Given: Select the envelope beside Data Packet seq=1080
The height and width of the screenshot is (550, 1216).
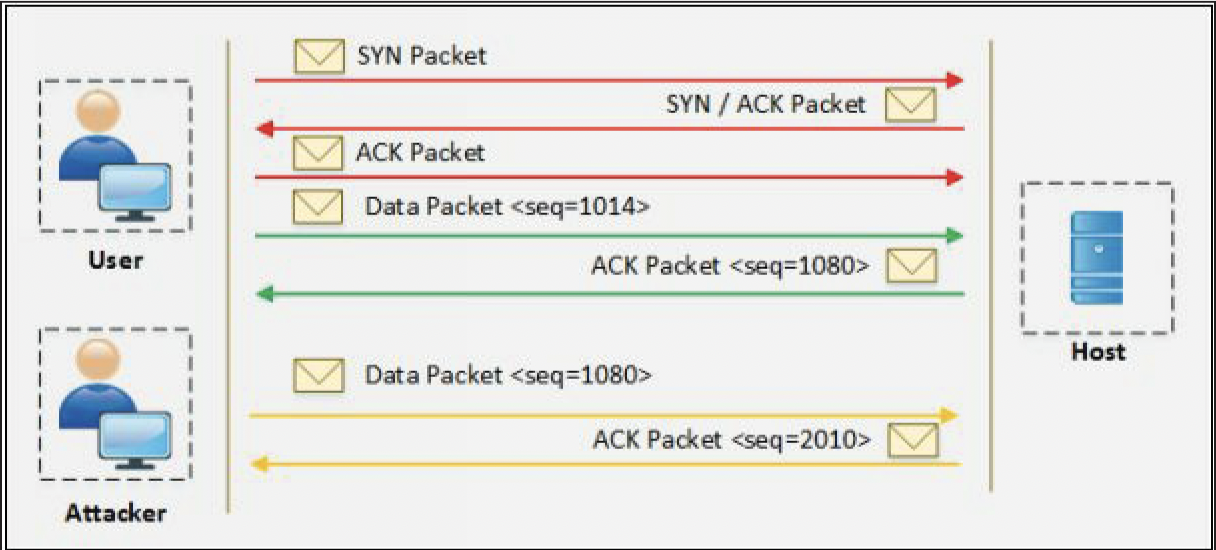Looking at the screenshot, I should (318, 376).
